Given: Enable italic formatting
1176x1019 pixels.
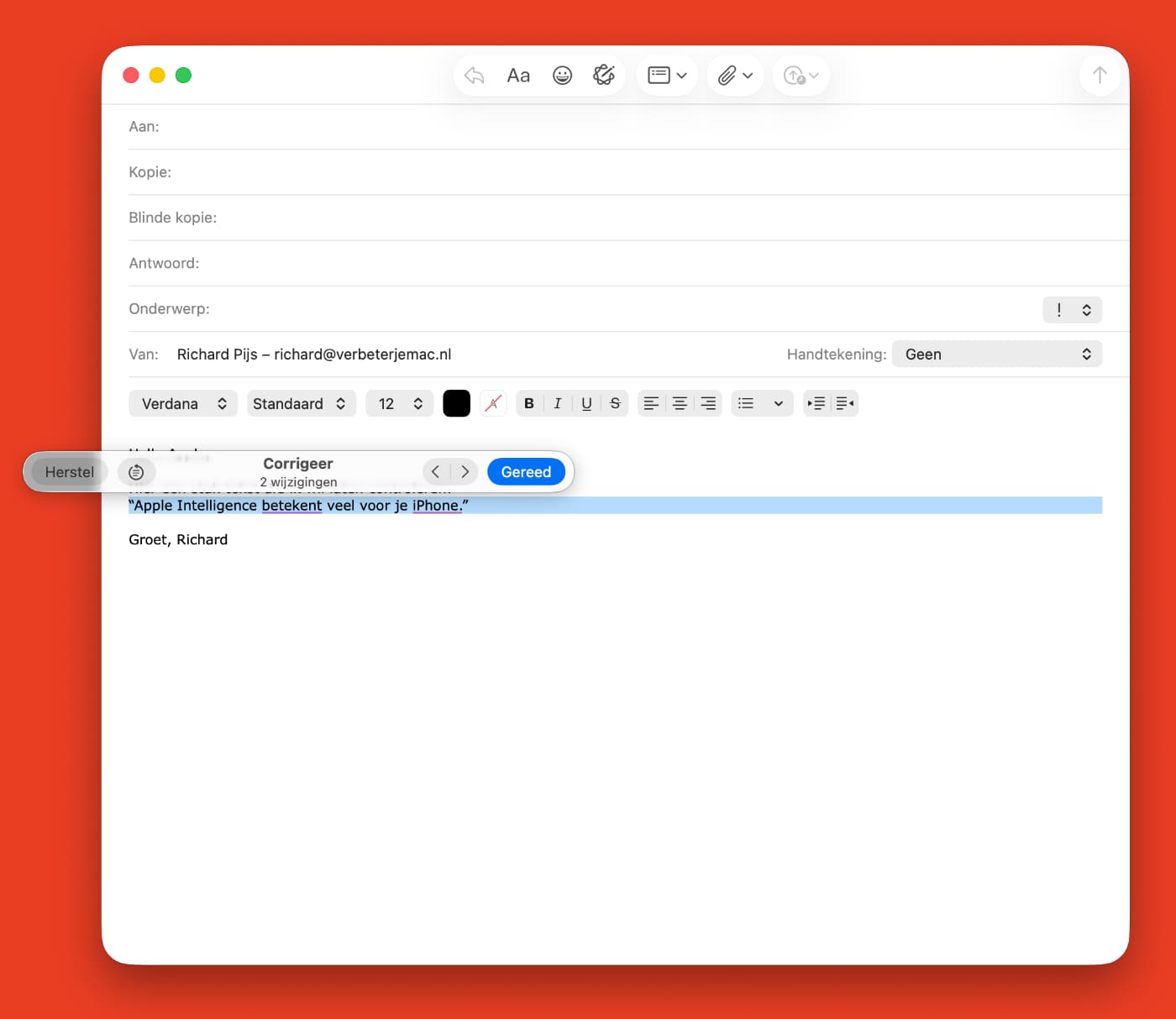Looking at the screenshot, I should click(557, 403).
